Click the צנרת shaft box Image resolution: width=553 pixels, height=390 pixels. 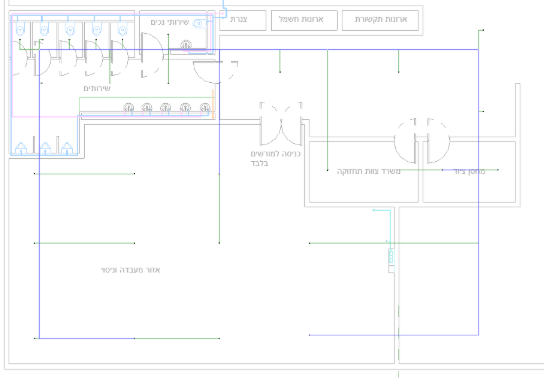(x=243, y=20)
